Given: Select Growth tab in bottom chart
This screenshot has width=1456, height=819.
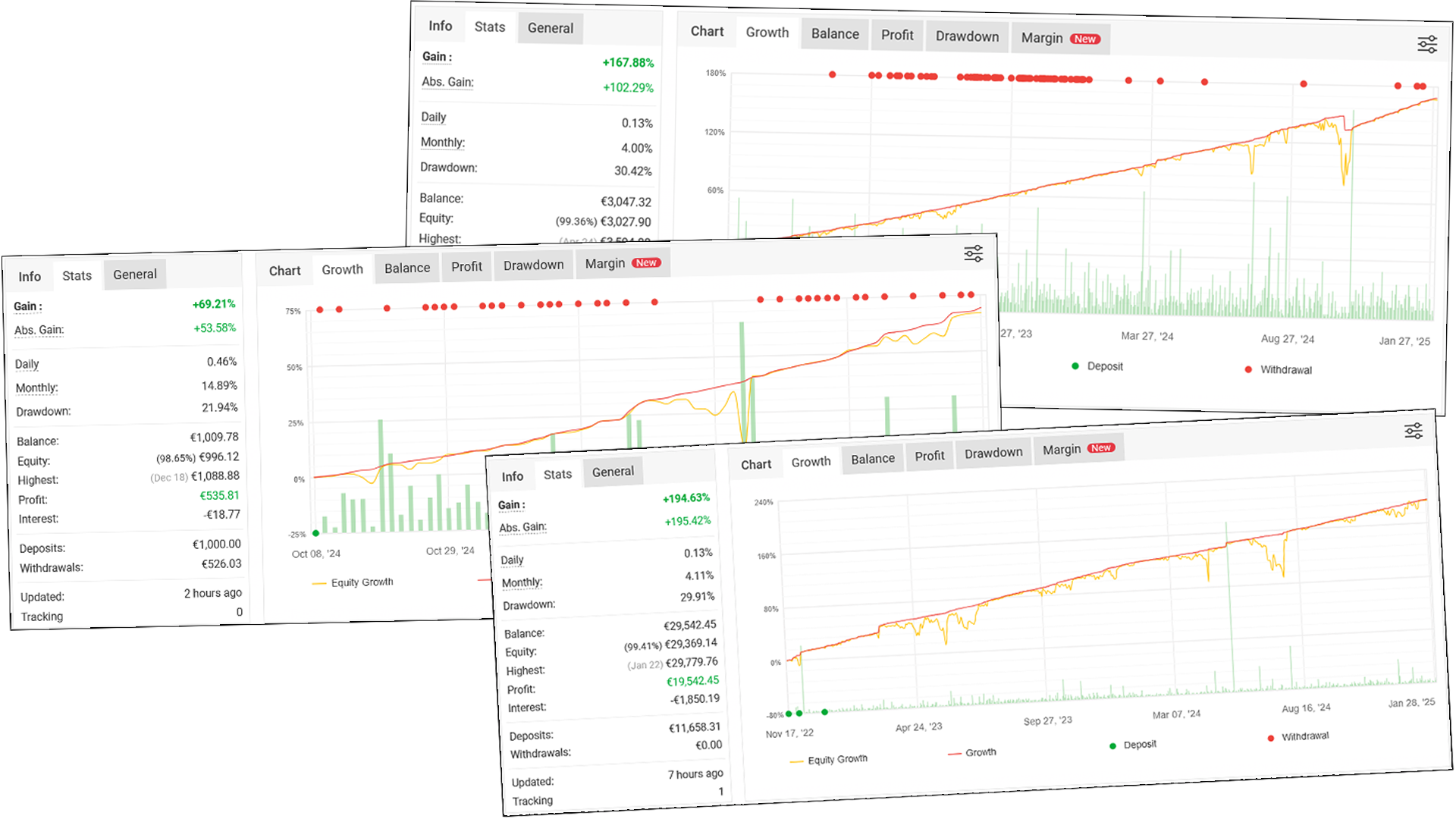Looking at the screenshot, I should point(811,462).
